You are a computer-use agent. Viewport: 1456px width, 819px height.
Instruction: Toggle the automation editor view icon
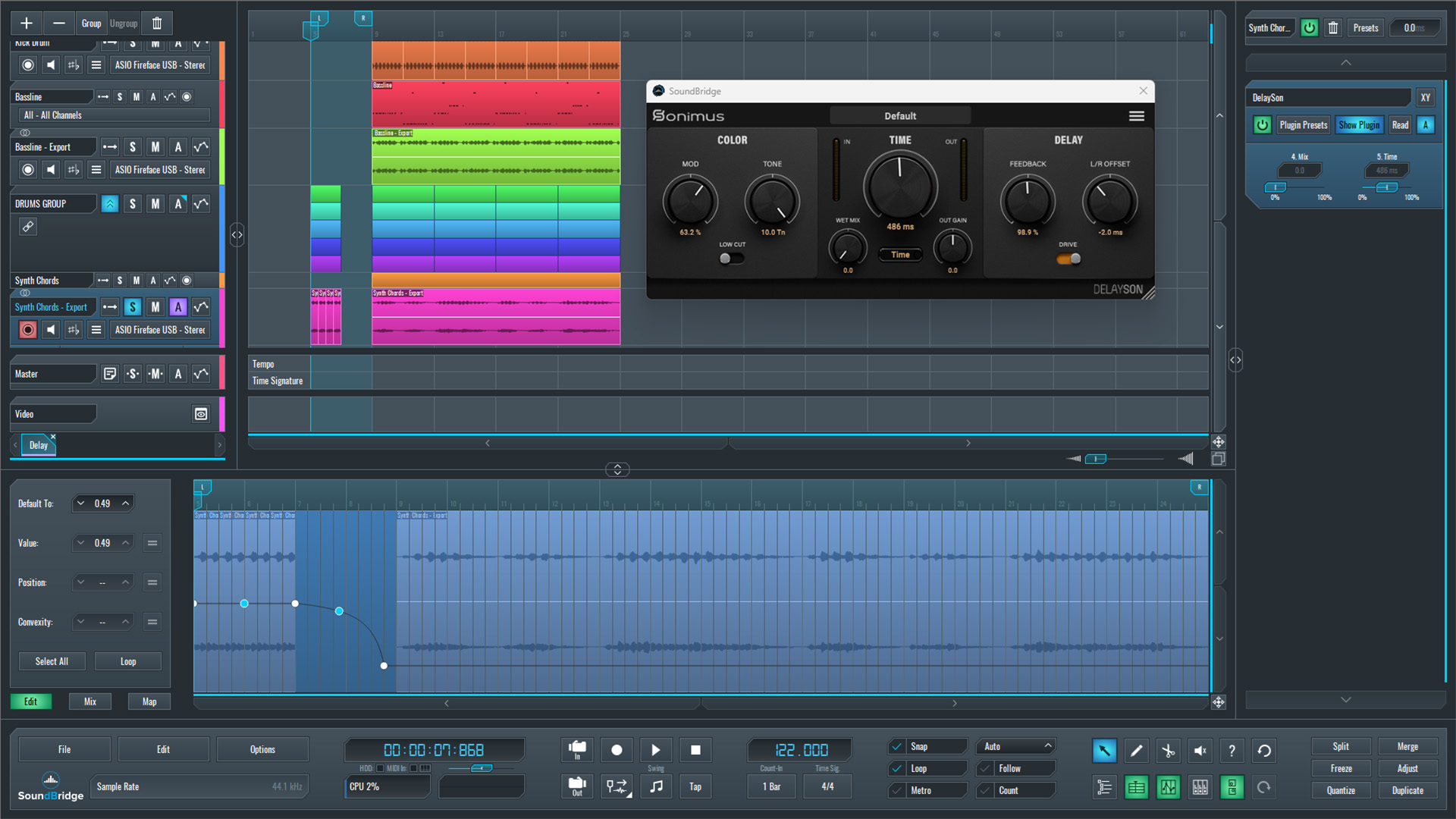click(x=1168, y=787)
